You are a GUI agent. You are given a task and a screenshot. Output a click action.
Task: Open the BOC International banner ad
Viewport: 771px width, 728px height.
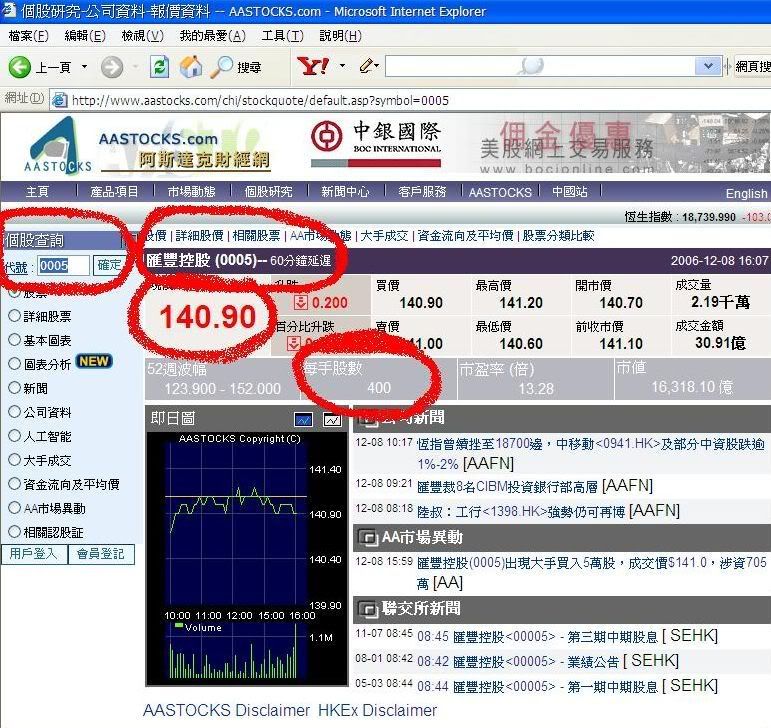tap(376, 143)
